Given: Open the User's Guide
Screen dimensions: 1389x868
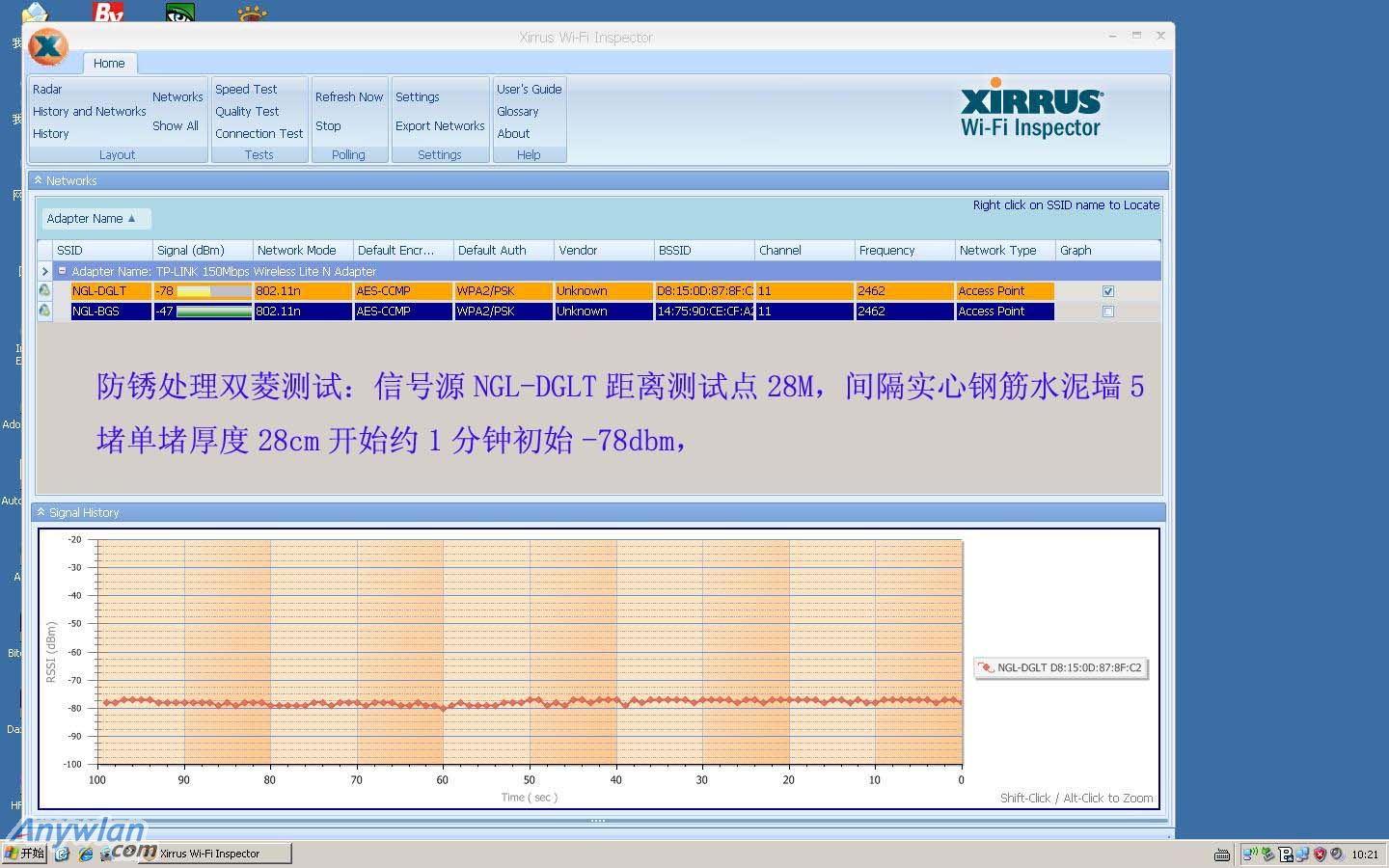Looking at the screenshot, I should (530, 90).
